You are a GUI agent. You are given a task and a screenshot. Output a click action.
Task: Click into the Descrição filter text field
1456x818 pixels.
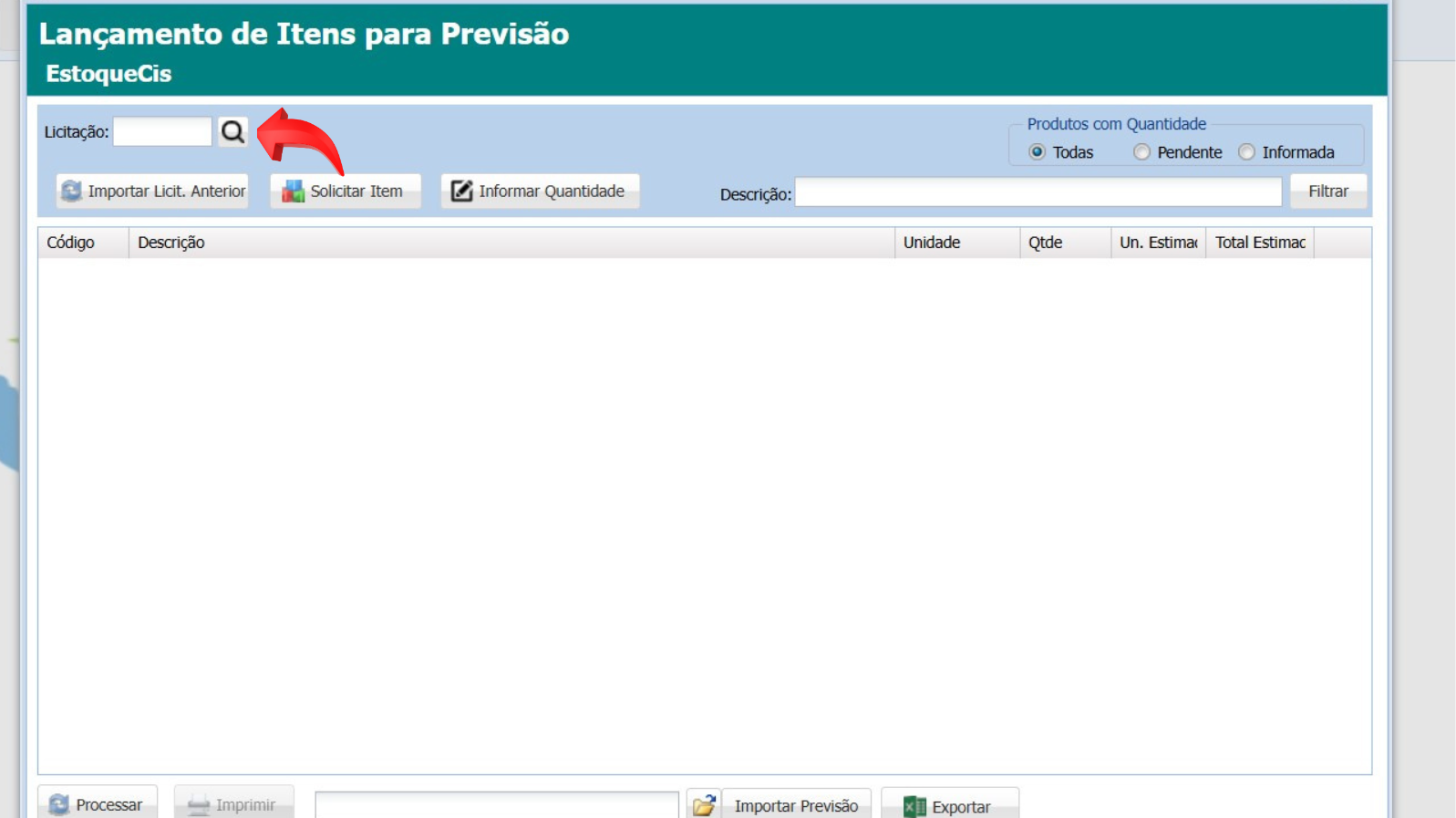[x=1038, y=192]
